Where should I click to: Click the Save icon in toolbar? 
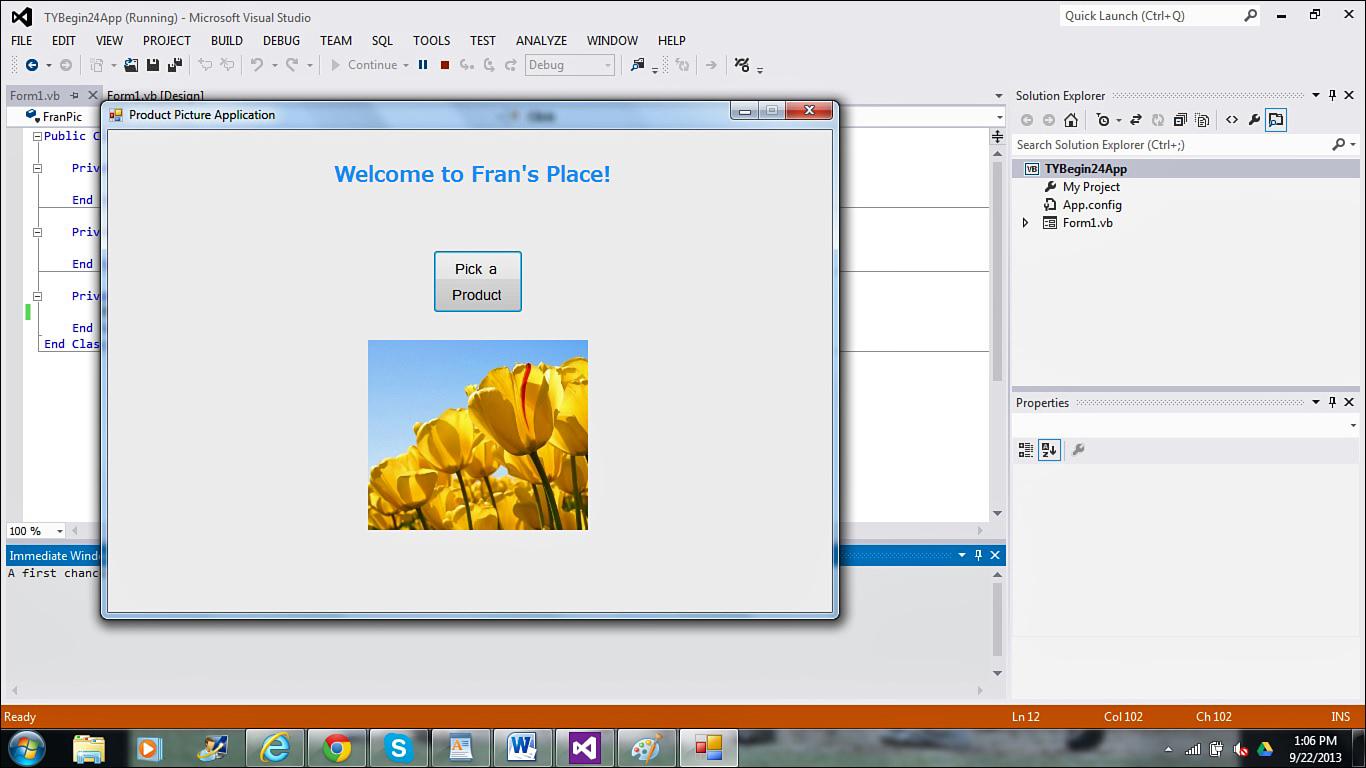coord(153,65)
